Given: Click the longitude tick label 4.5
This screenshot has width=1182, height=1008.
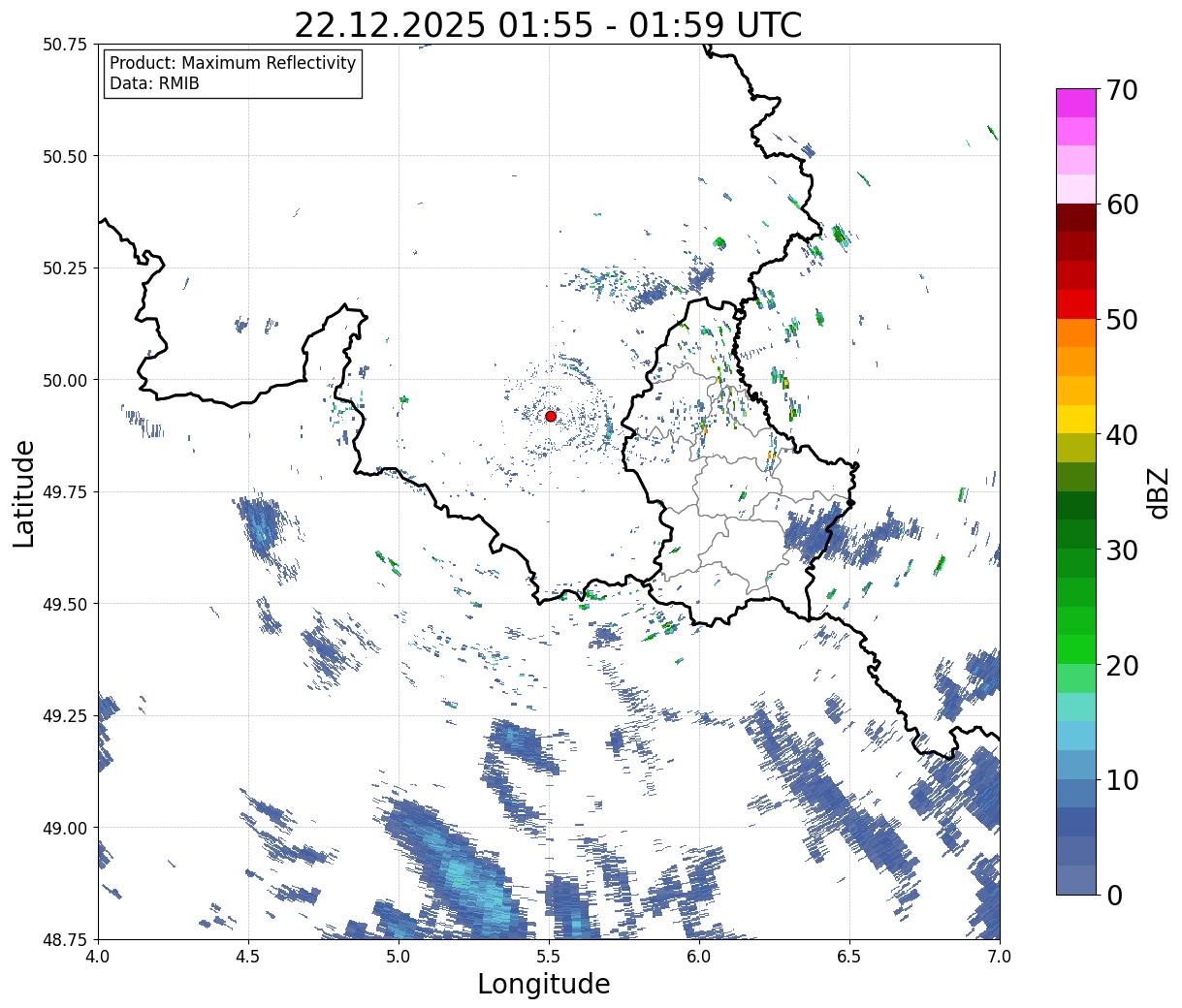Looking at the screenshot, I should click(248, 957).
